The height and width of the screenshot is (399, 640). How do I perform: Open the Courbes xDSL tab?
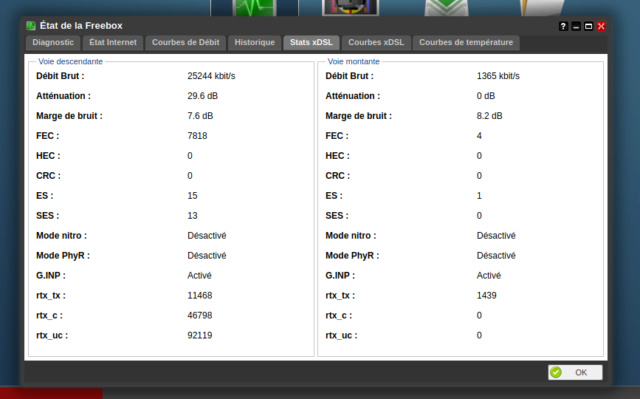376,42
